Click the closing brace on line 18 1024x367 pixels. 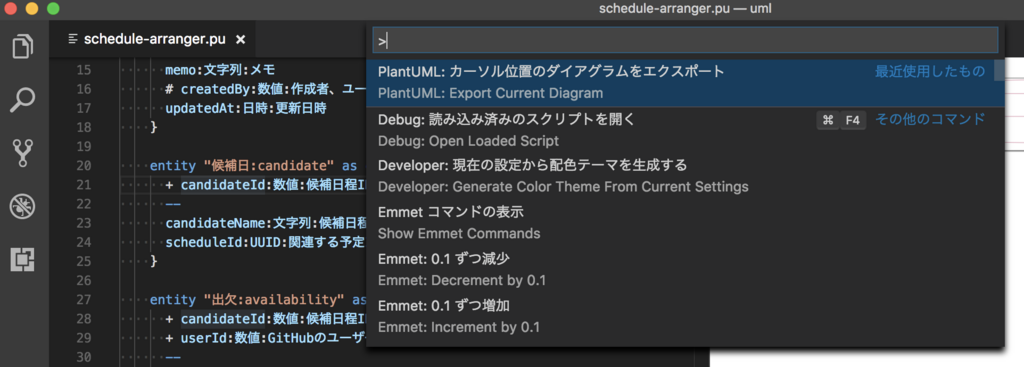[x=154, y=127]
